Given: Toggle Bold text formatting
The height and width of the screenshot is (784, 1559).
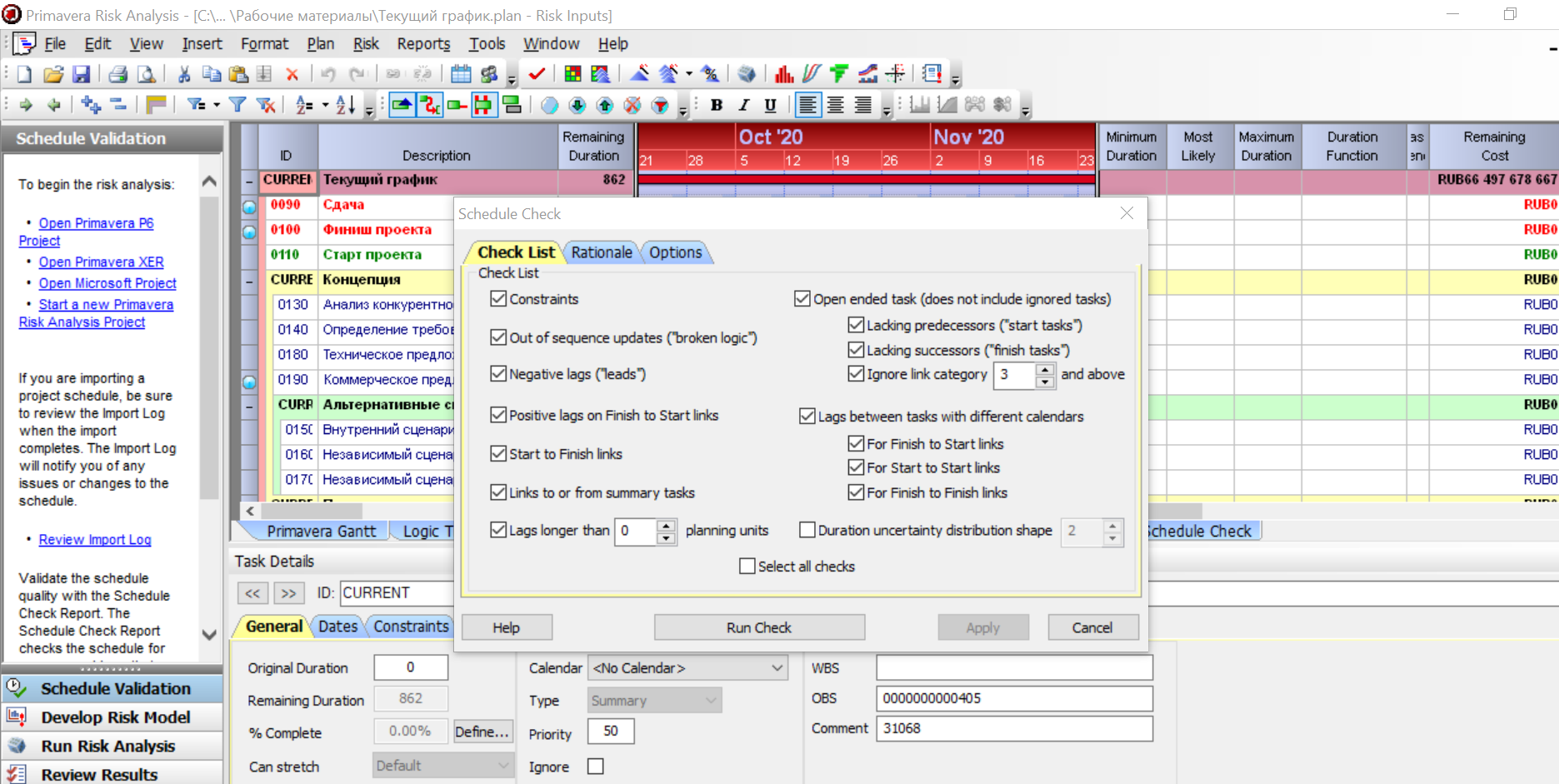Looking at the screenshot, I should tap(716, 105).
